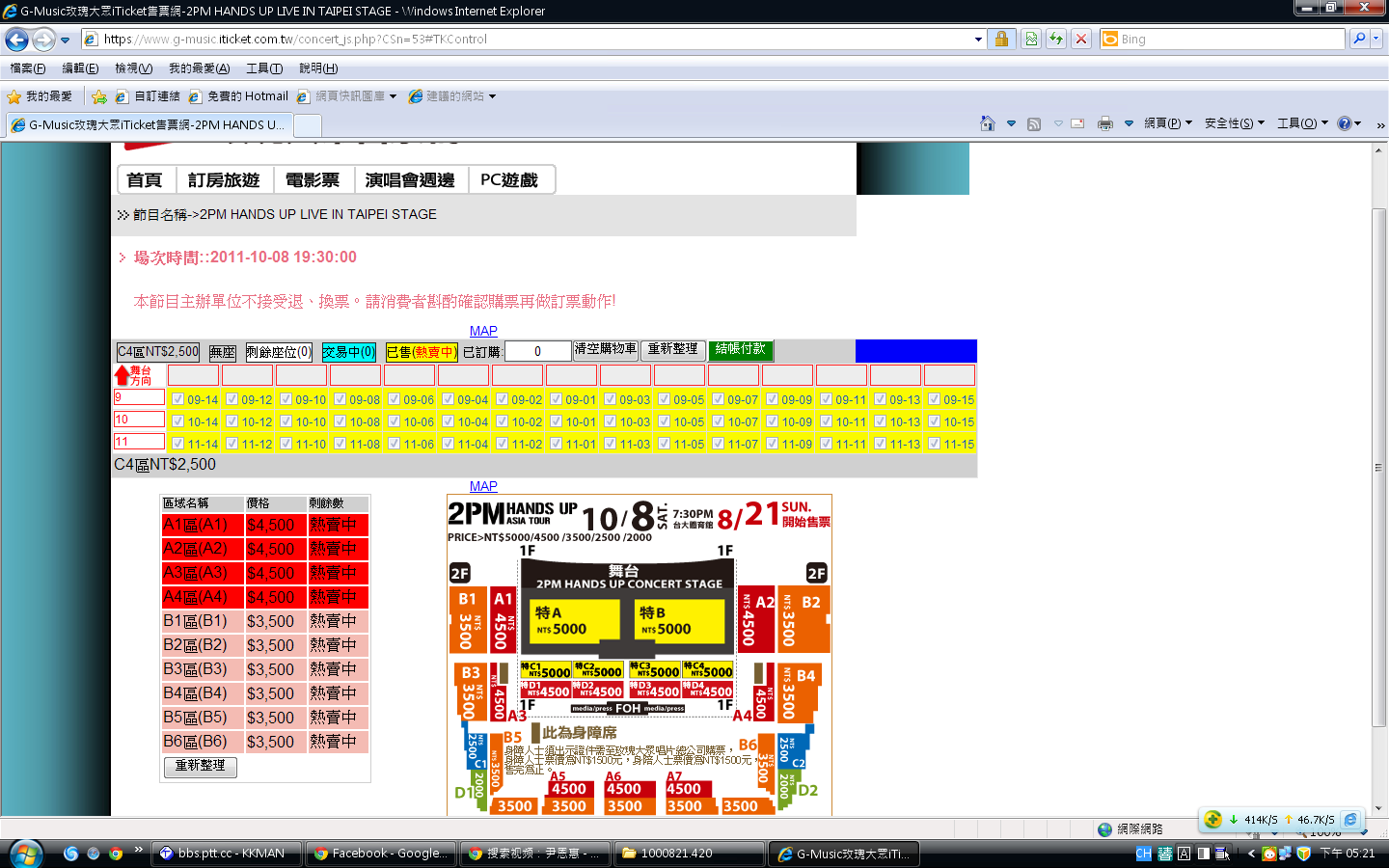Viewport: 1389px width, 868px height.
Task: Open the 說明(H) menu
Action: pyautogui.click(x=318, y=68)
